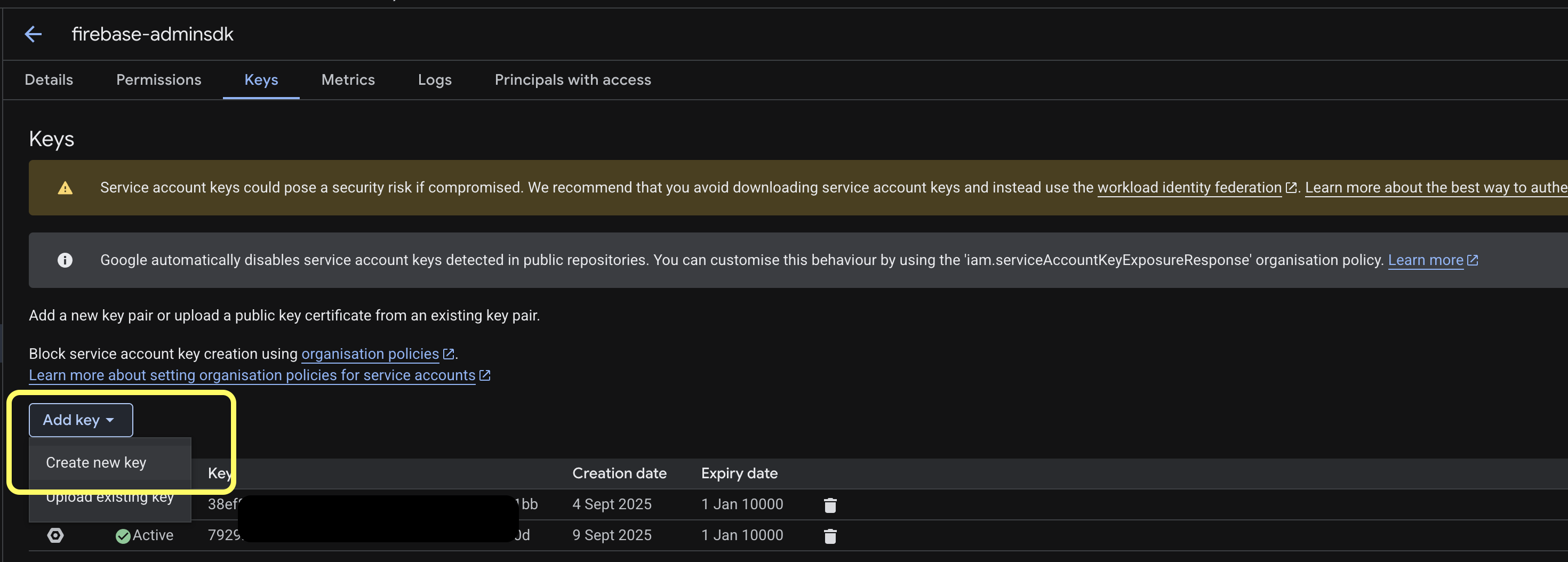1568x562 pixels.
Task: Delete the key created 9 Sept 2025
Action: click(830, 536)
